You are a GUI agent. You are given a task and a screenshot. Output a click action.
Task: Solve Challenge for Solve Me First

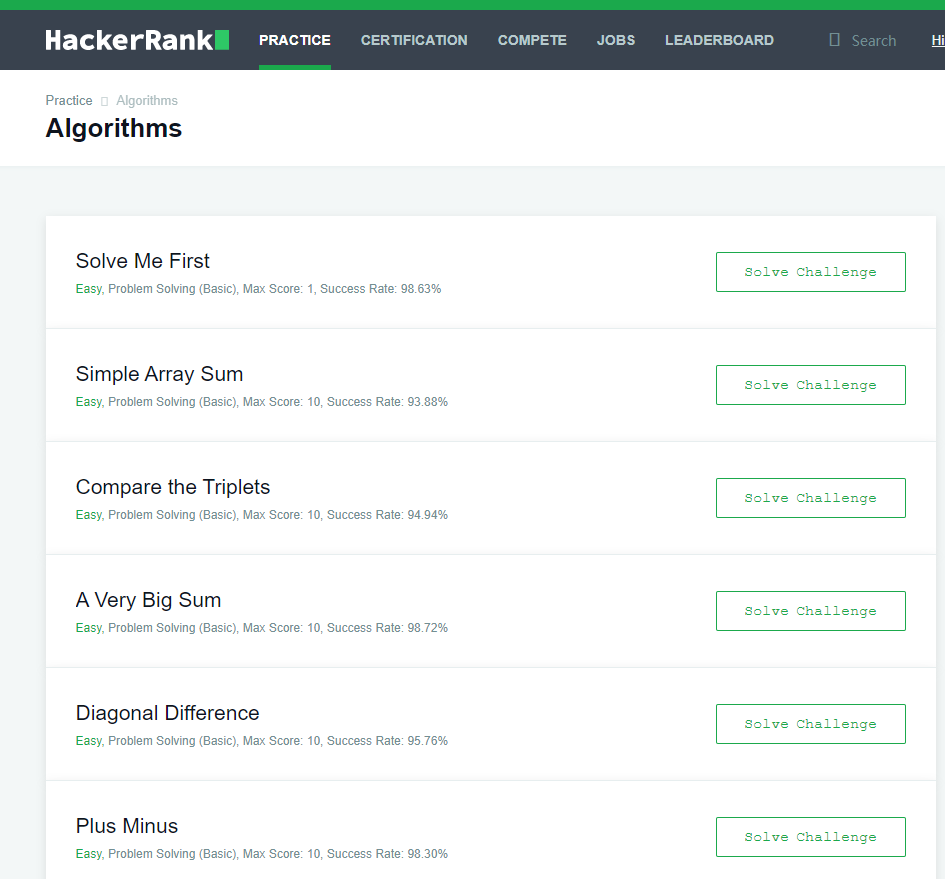pos(811,272)
